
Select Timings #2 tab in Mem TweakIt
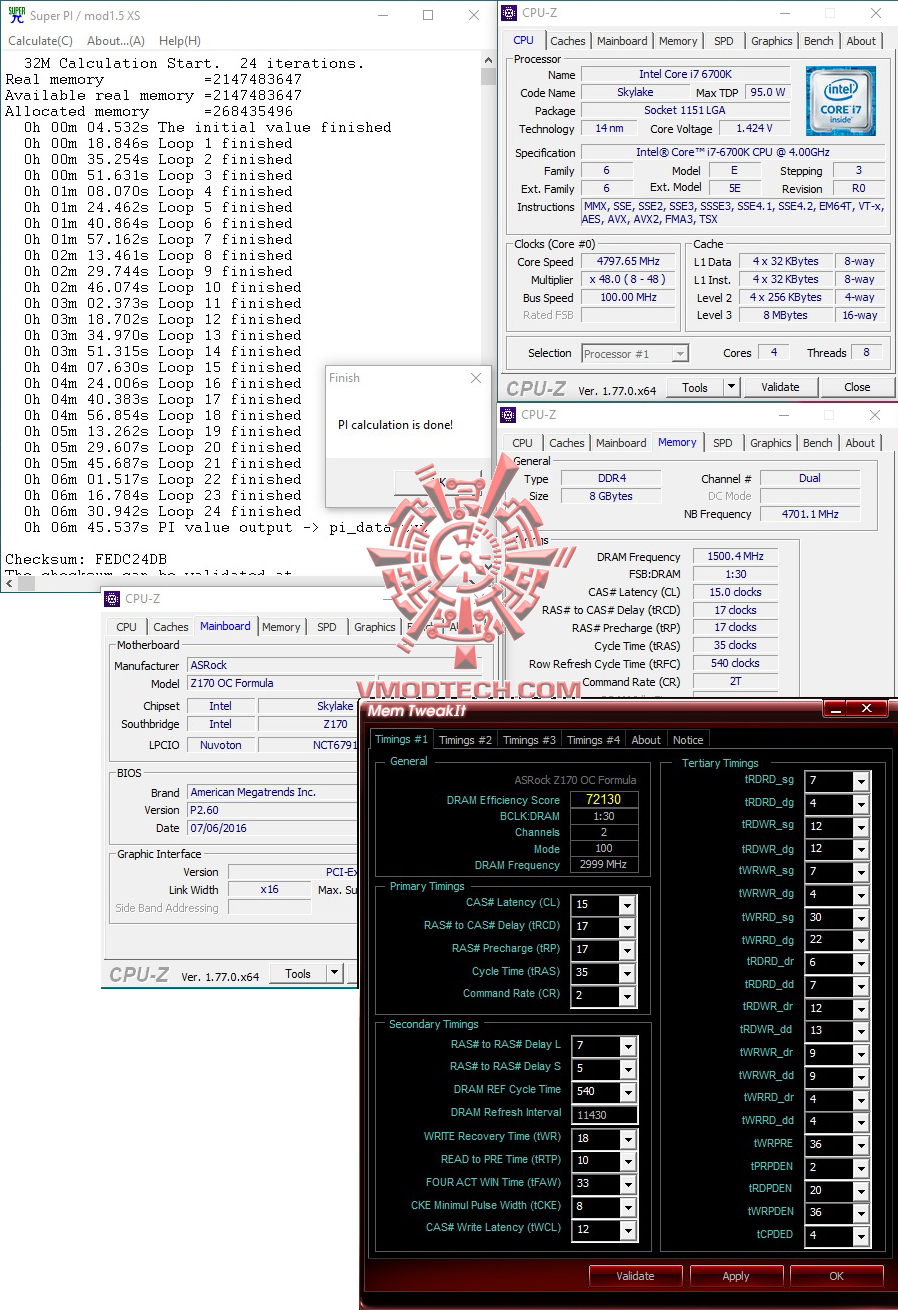pos(465,740)
